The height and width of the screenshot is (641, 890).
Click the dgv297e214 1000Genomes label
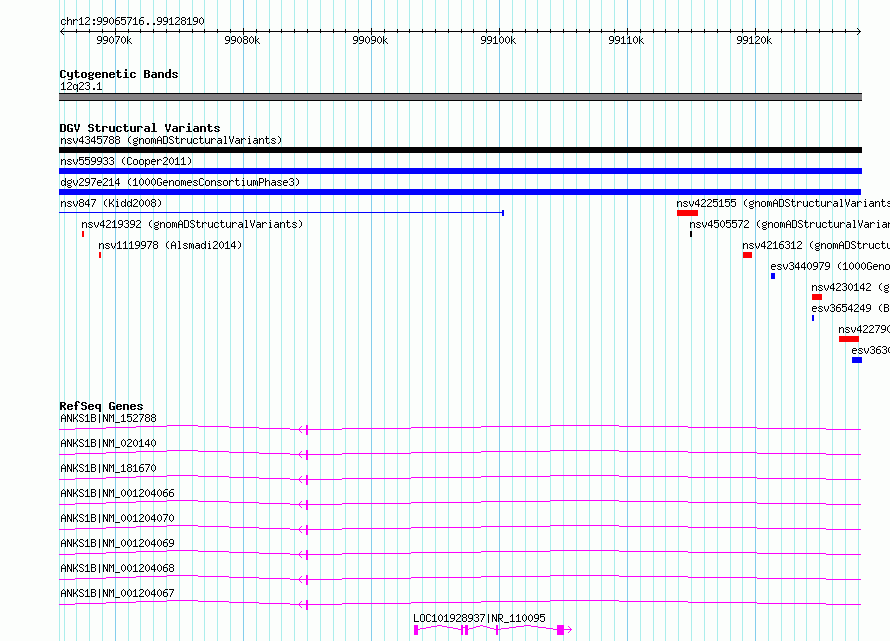tap(180, 182)
